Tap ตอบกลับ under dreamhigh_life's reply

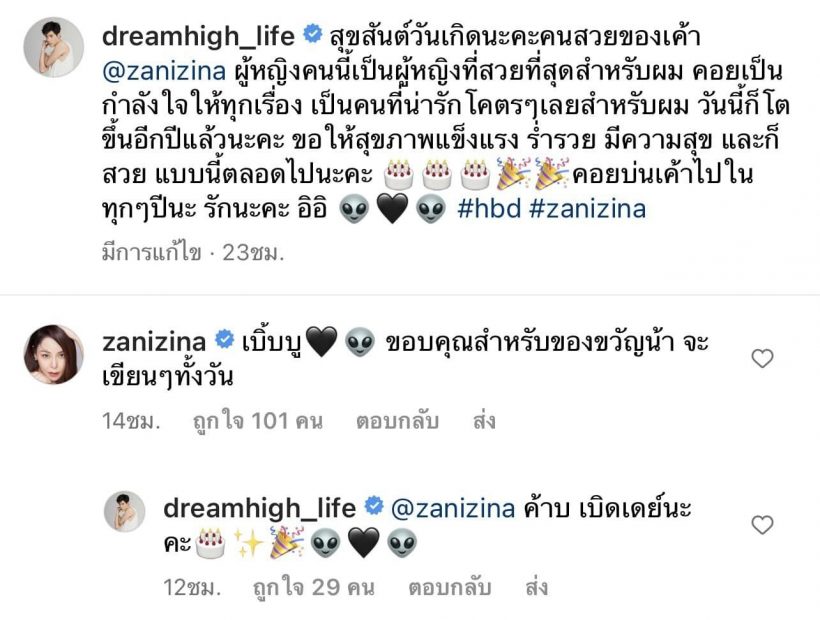tap(450, 588)
